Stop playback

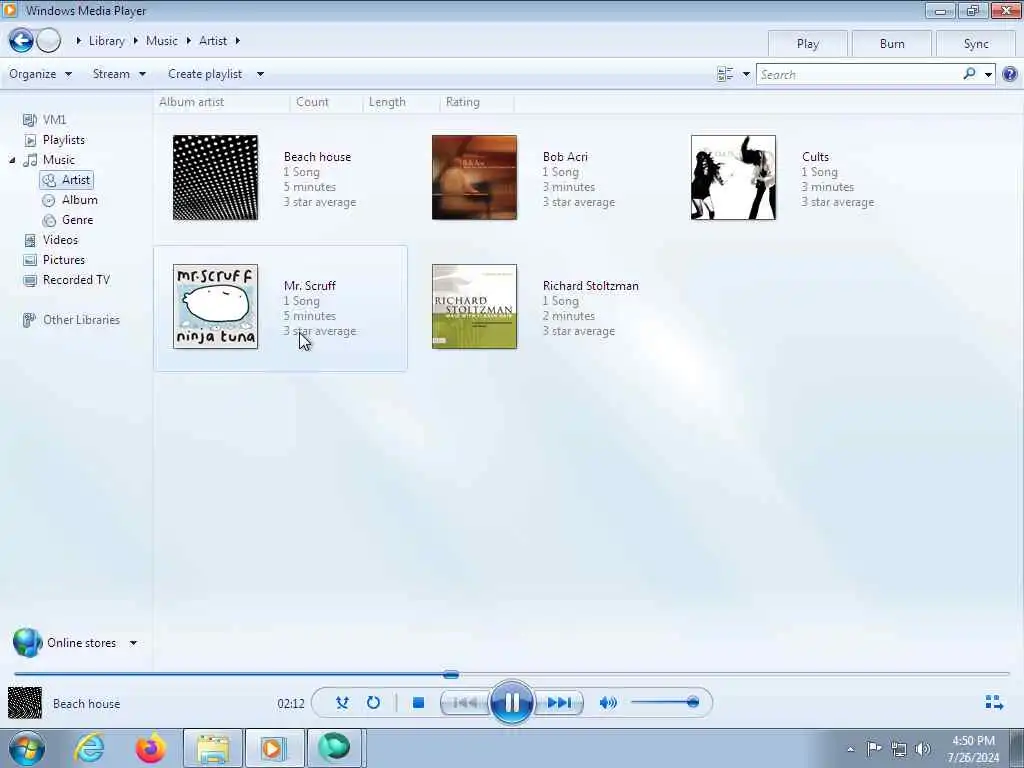pos(419,703)
